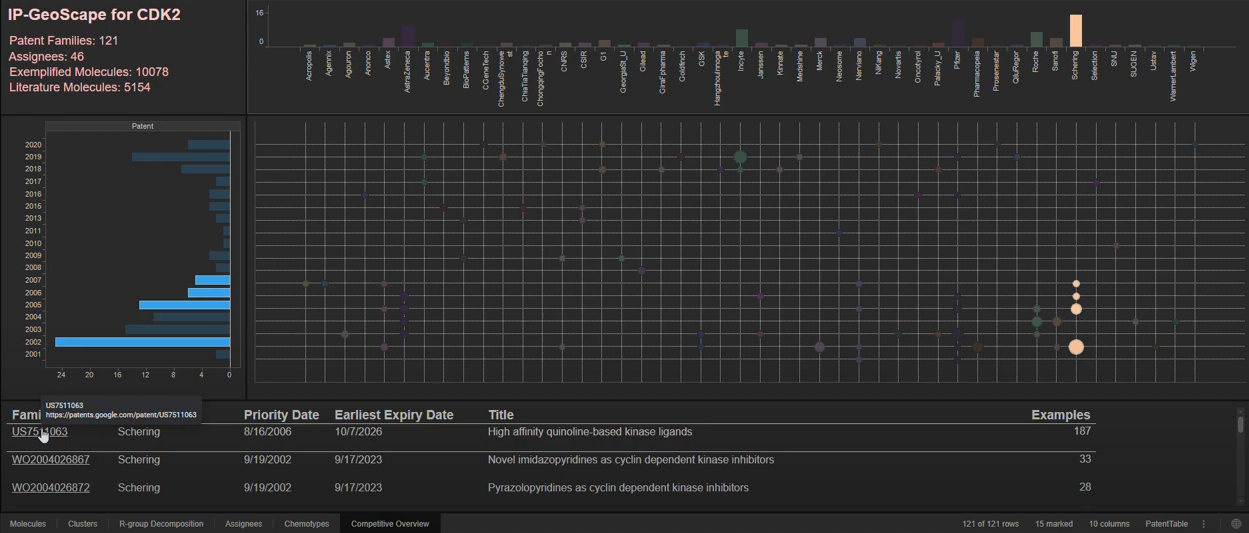The height and width of the screenshot is (533, 1249).
Task: Click the AstraZeneca bar in assignee chart
Action: click(x=408, y=37)
